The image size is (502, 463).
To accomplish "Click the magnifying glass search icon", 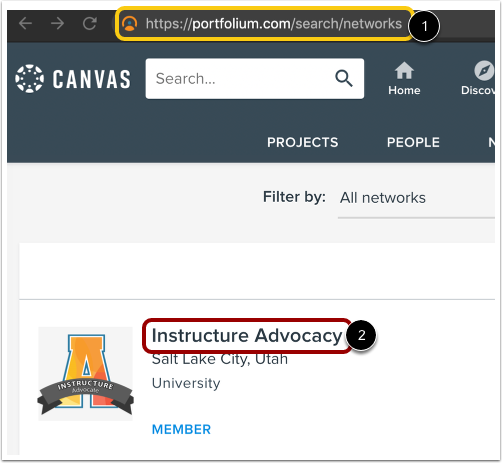I will tap(344, 79).
